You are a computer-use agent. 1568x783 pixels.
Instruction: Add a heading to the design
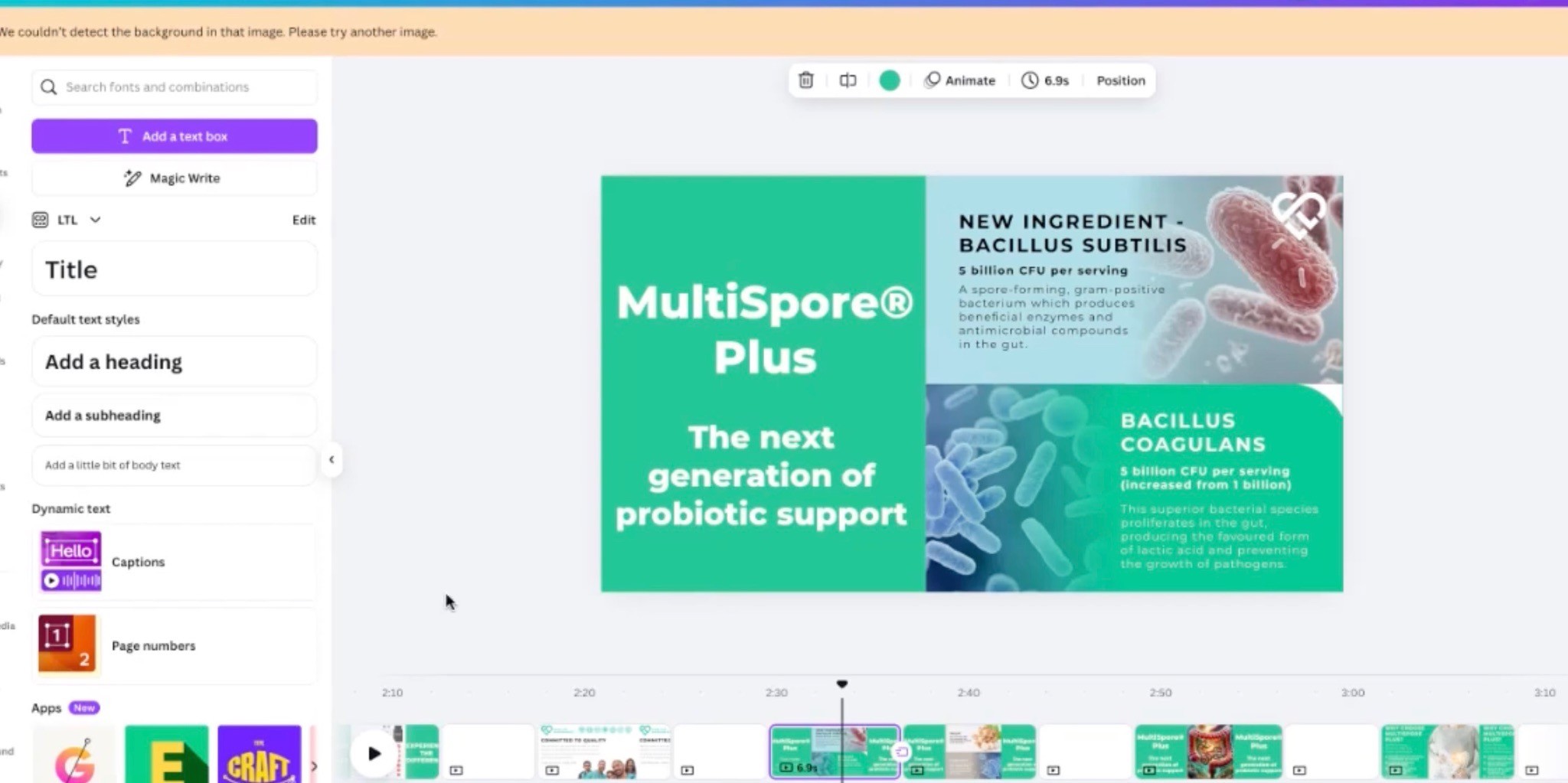tap(175, 362)
